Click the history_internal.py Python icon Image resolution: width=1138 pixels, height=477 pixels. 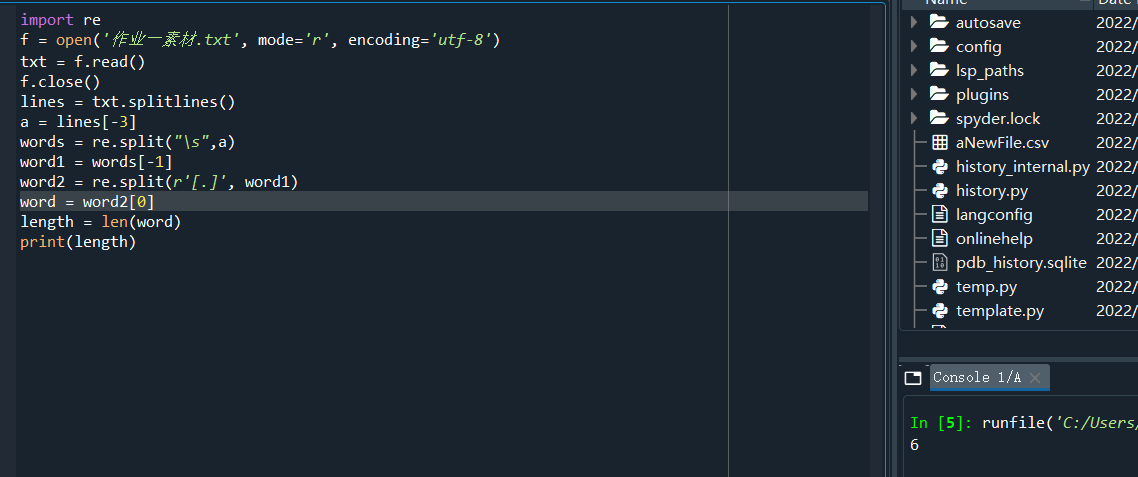tap(939, 167)
